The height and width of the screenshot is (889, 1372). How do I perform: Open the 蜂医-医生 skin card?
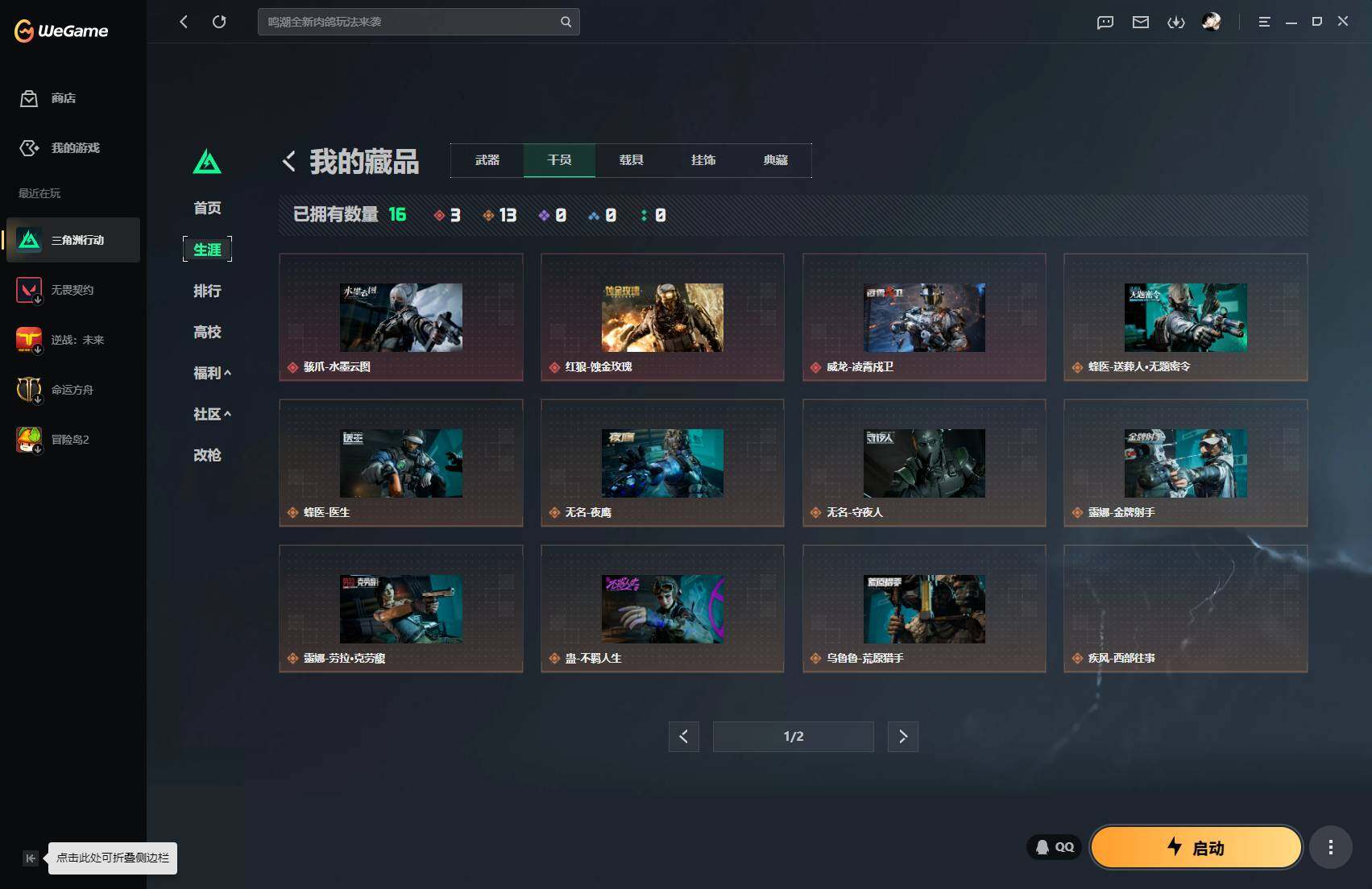coord(401,463)
